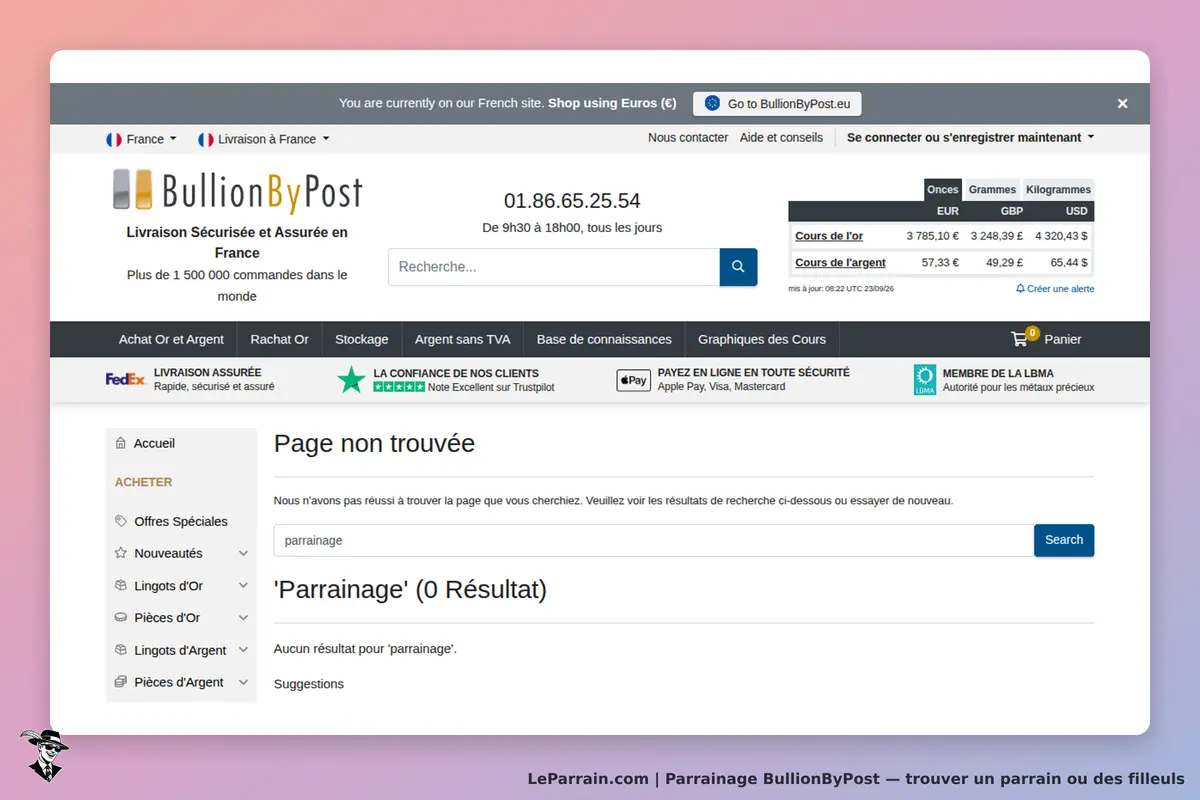This screenshot has height=800, width=1200.
Task: Click silver GBP price 49,29 £
Action: (x=1005, y=263)
